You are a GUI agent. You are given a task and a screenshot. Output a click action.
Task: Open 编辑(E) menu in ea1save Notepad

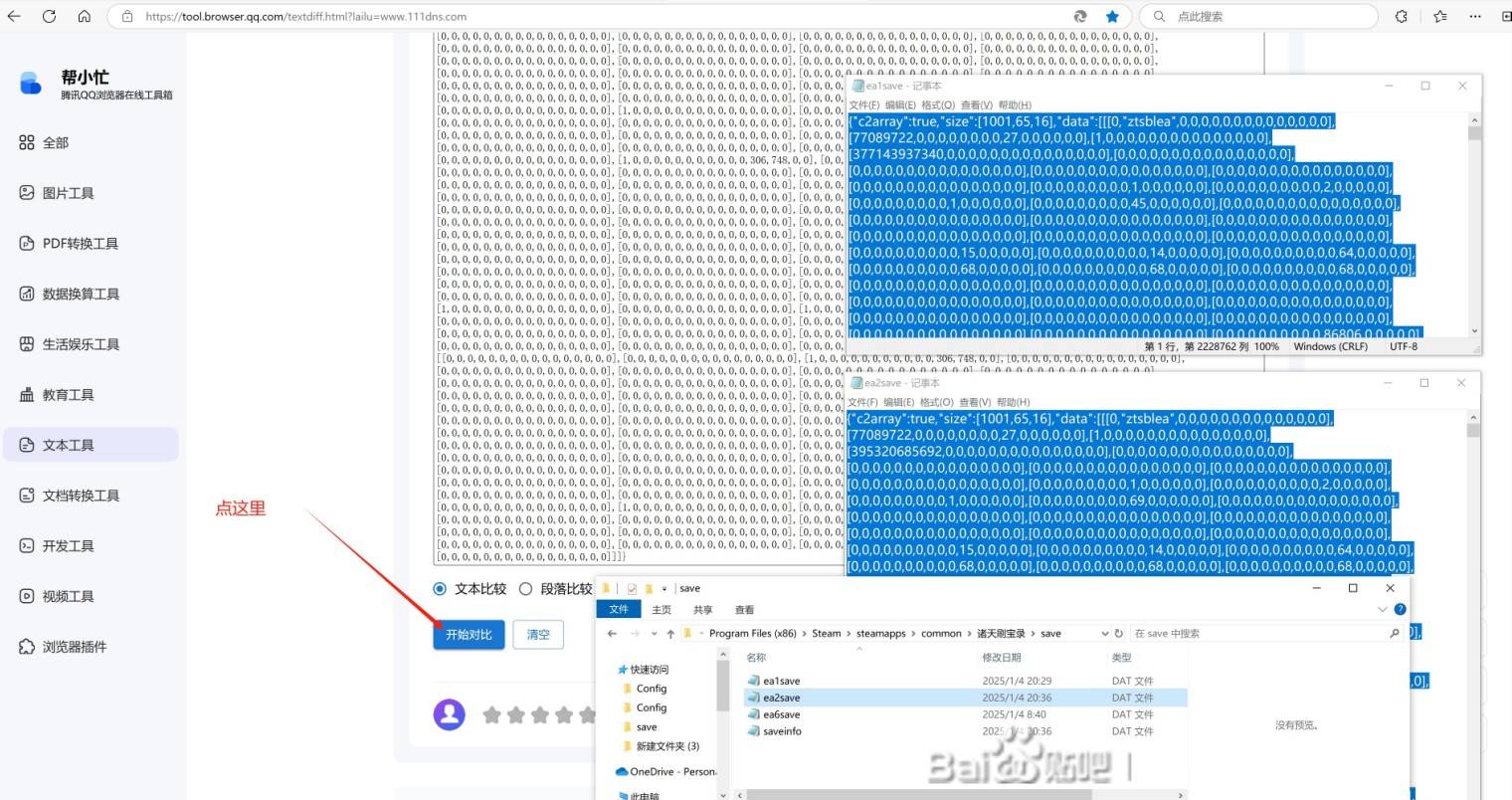(900, 105)
